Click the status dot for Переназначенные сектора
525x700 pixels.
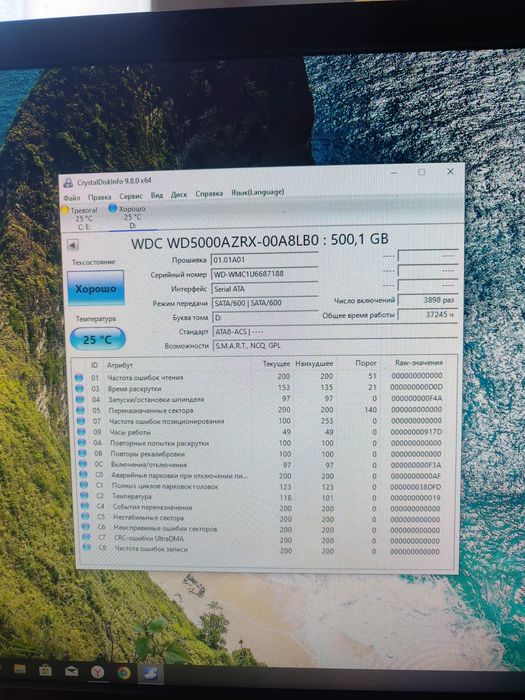[x=80, y=410]
